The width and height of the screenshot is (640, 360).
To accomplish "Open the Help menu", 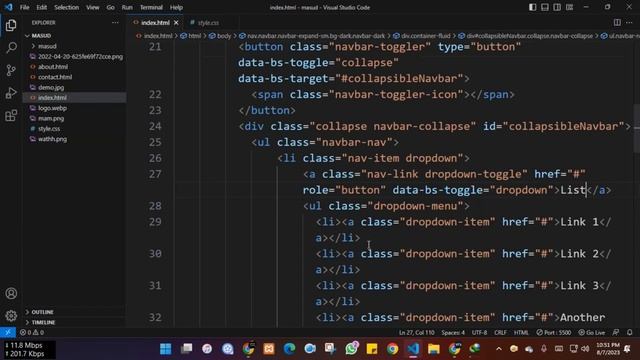I will tap(176, 7).
